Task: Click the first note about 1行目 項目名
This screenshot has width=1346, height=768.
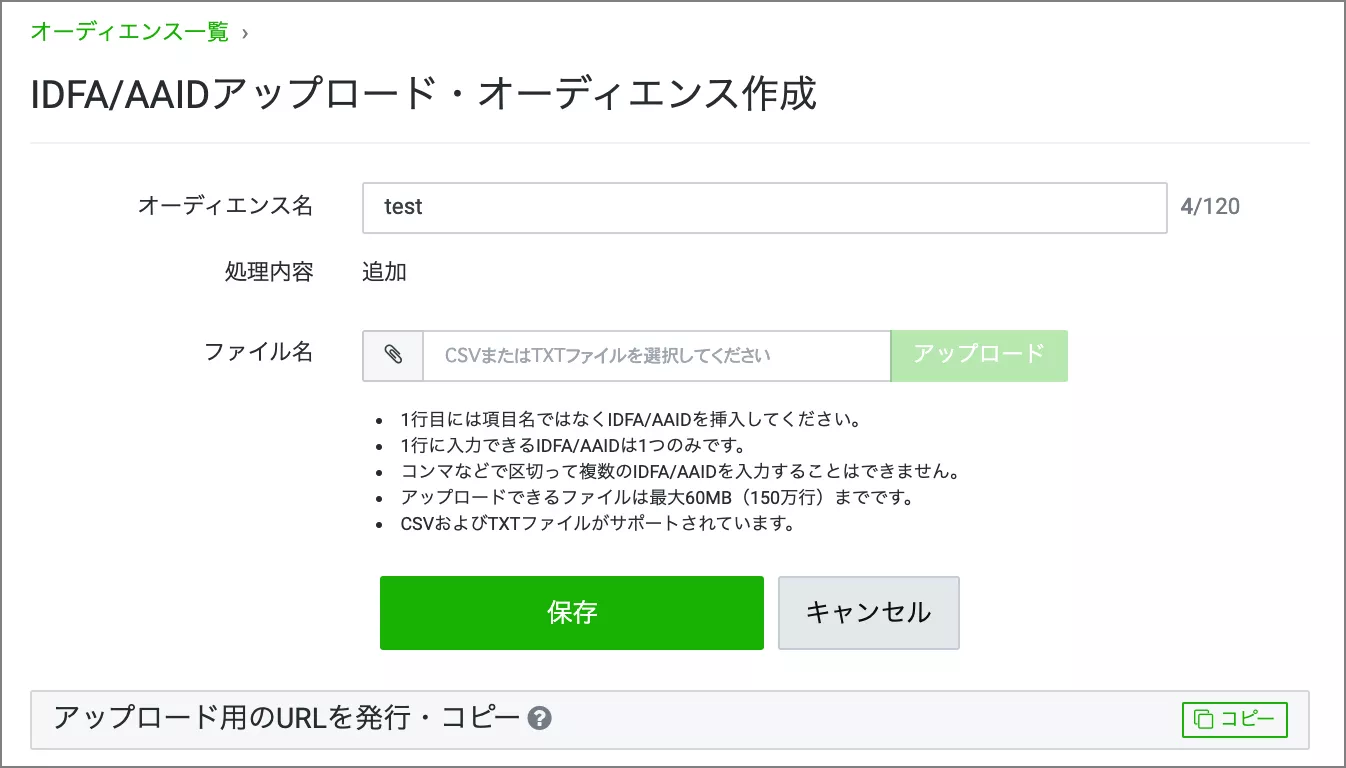Action: 630,419
